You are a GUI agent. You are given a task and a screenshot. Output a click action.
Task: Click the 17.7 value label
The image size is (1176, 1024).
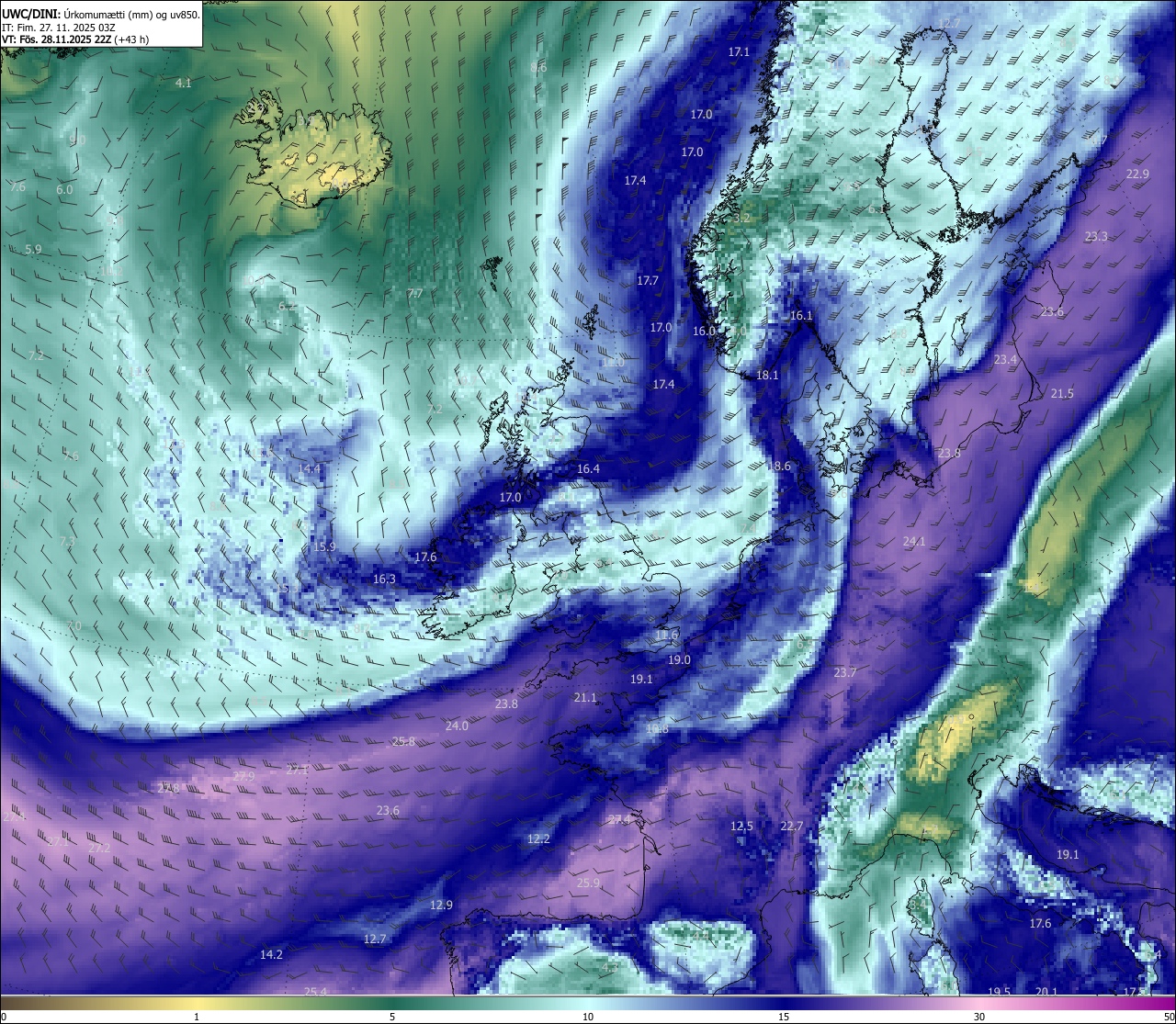pos(648,281)
